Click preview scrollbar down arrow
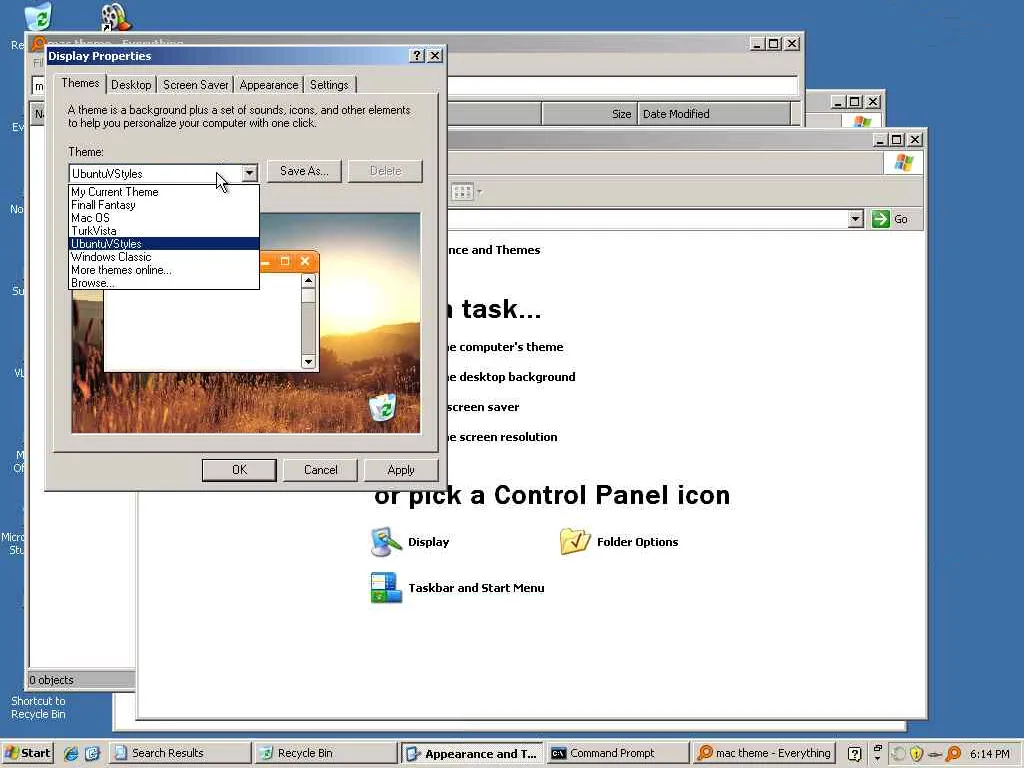Image resolution: width=1024 pixels, height=768 pixels. tap(308, 361)
